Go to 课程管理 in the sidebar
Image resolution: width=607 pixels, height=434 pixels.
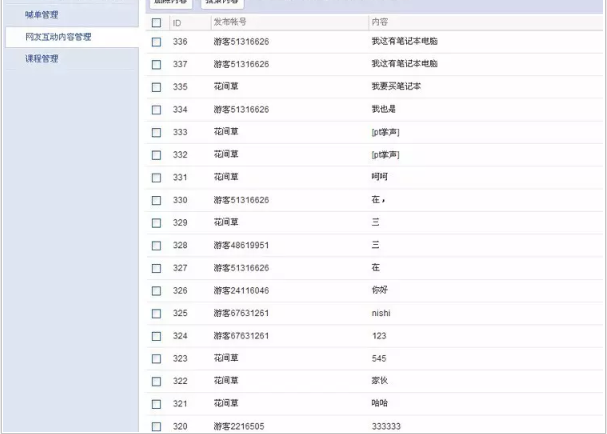tap(42, 58)
